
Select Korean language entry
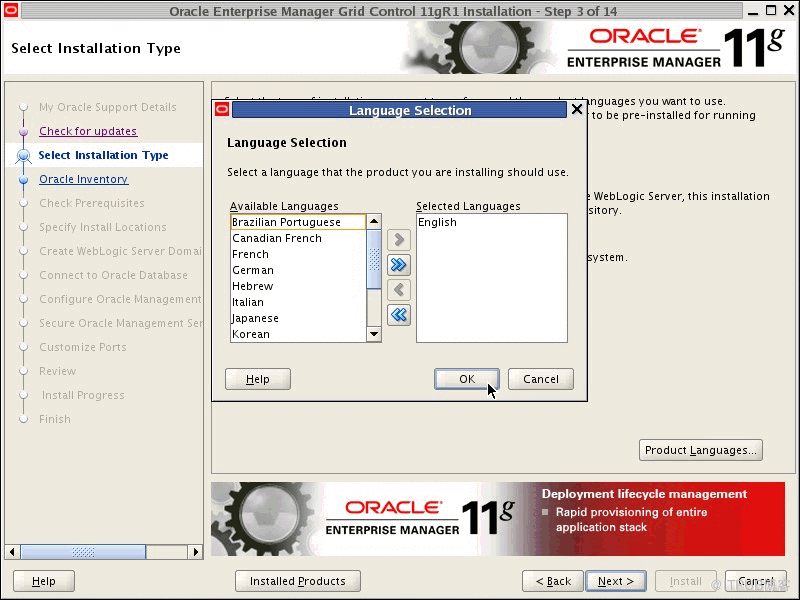point(298,334)
